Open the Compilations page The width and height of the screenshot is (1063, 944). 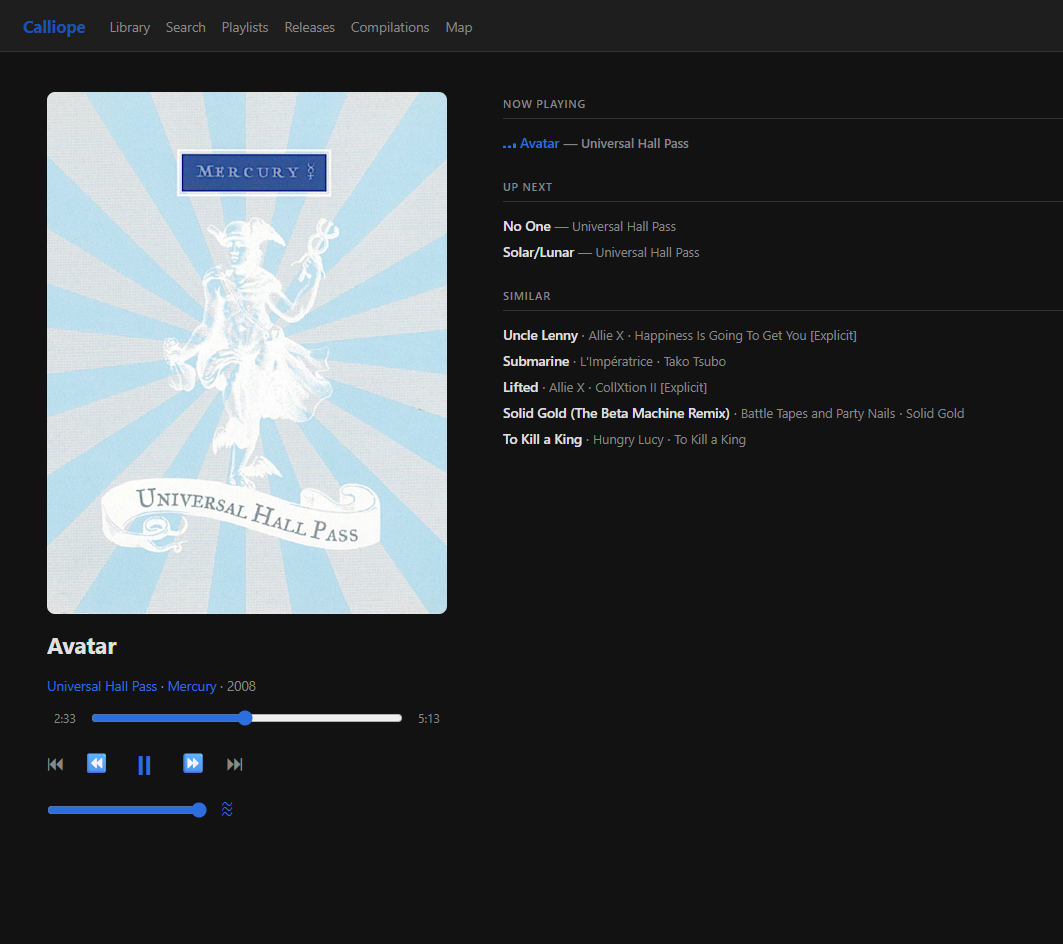coord(390,27)
